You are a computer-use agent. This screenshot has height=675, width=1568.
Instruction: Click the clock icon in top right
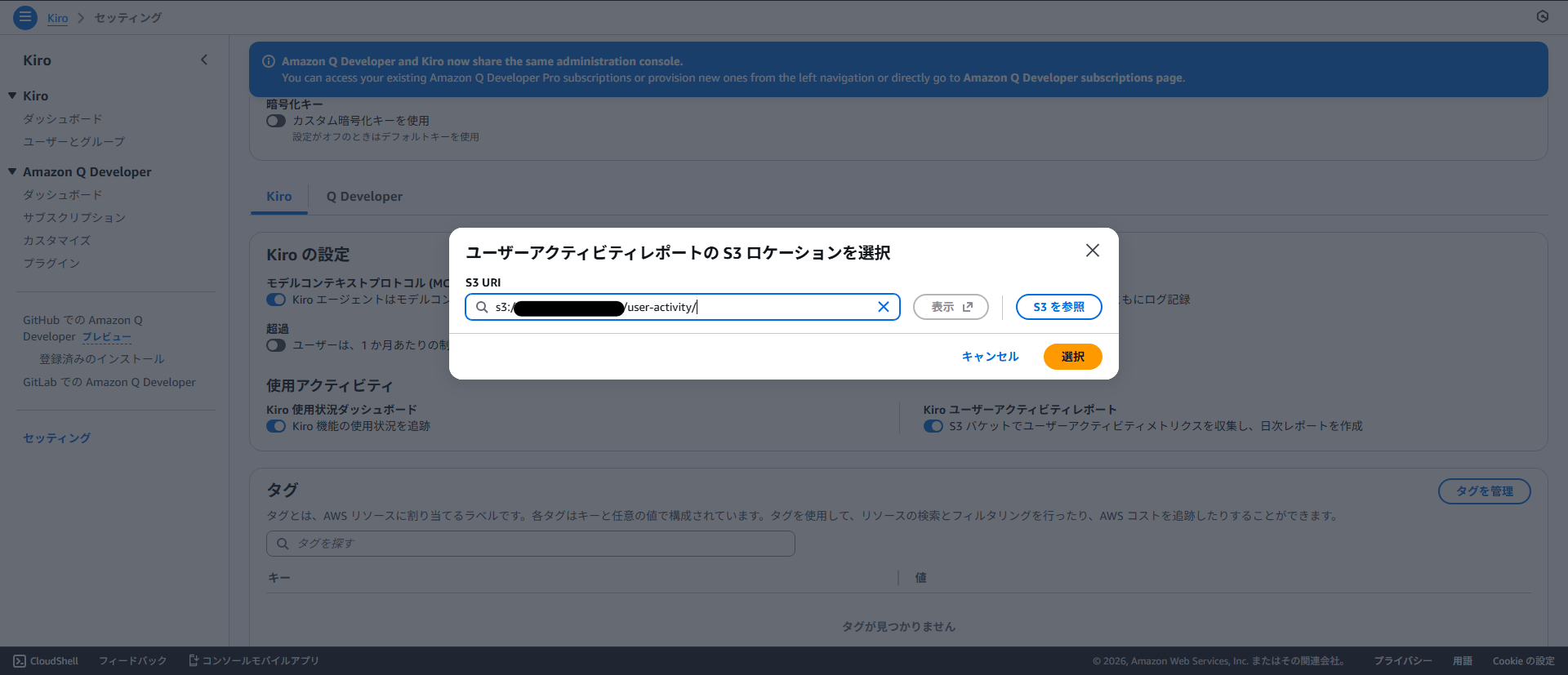[1542, 16]
